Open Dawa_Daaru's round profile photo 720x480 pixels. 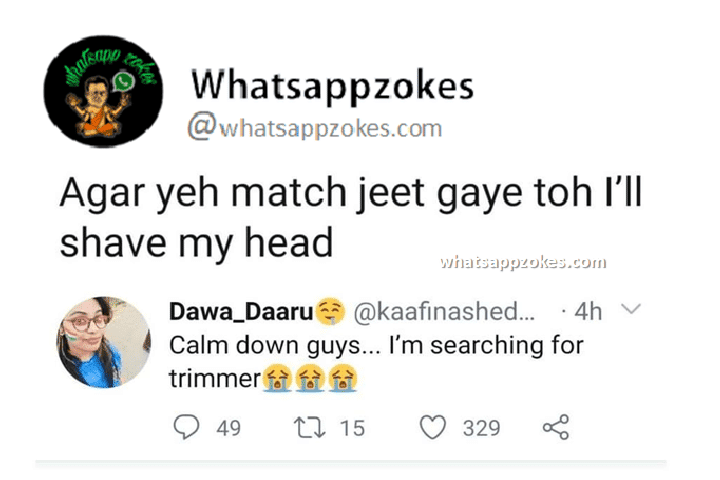[x=104, y=342]
